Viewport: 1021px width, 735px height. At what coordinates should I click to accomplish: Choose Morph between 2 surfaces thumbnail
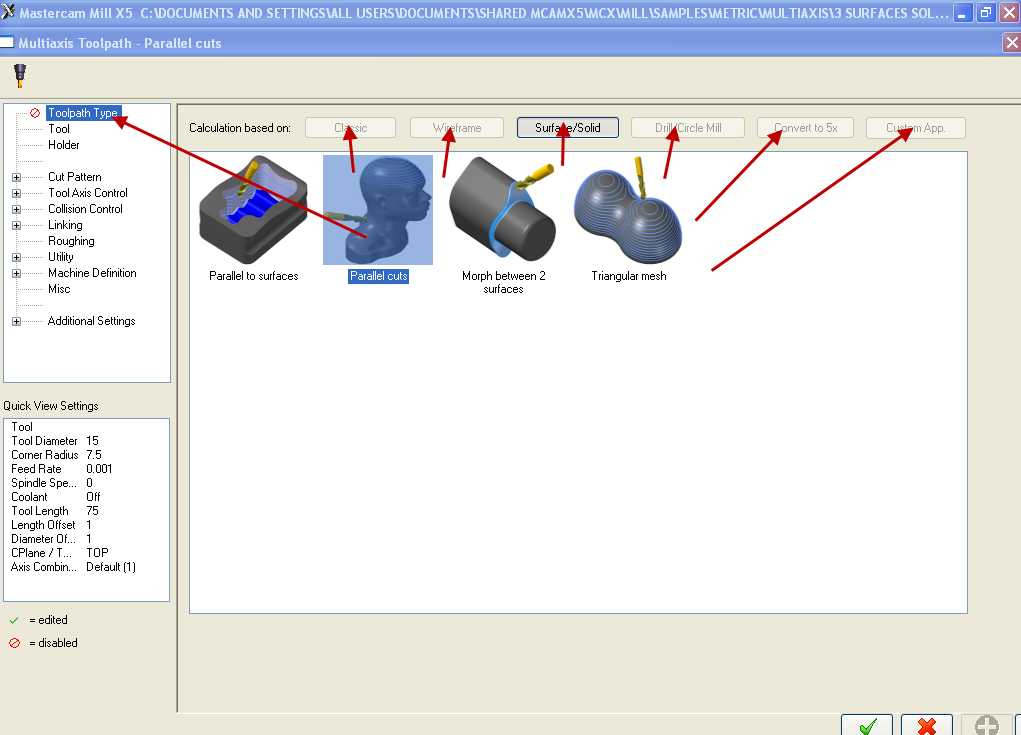503,210
